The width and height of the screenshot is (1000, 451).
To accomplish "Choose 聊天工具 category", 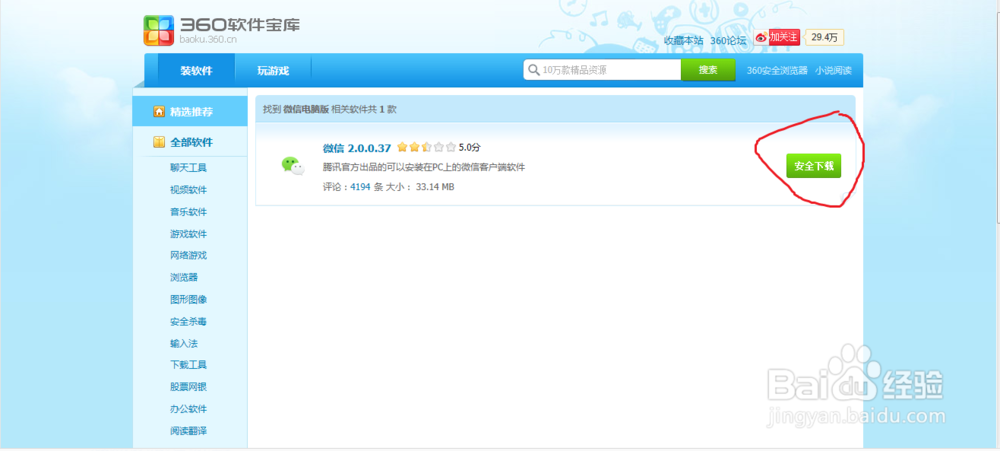I will (188, 168).
